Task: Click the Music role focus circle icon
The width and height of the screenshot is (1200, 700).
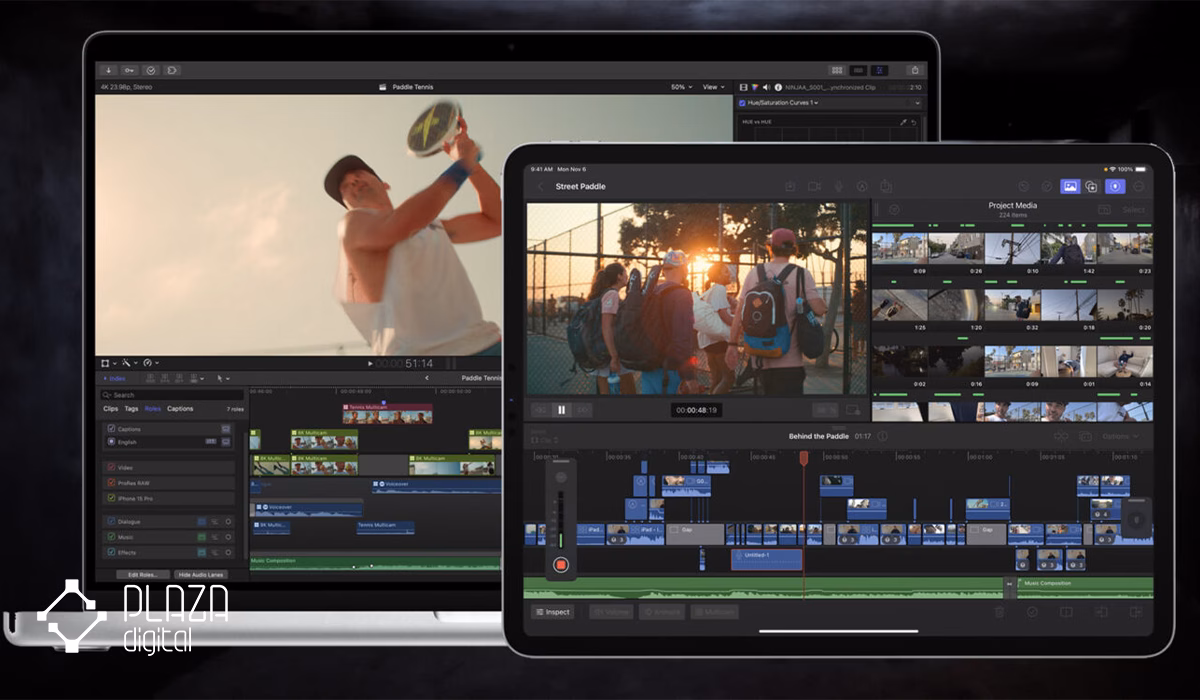Action: pos(228,537)
